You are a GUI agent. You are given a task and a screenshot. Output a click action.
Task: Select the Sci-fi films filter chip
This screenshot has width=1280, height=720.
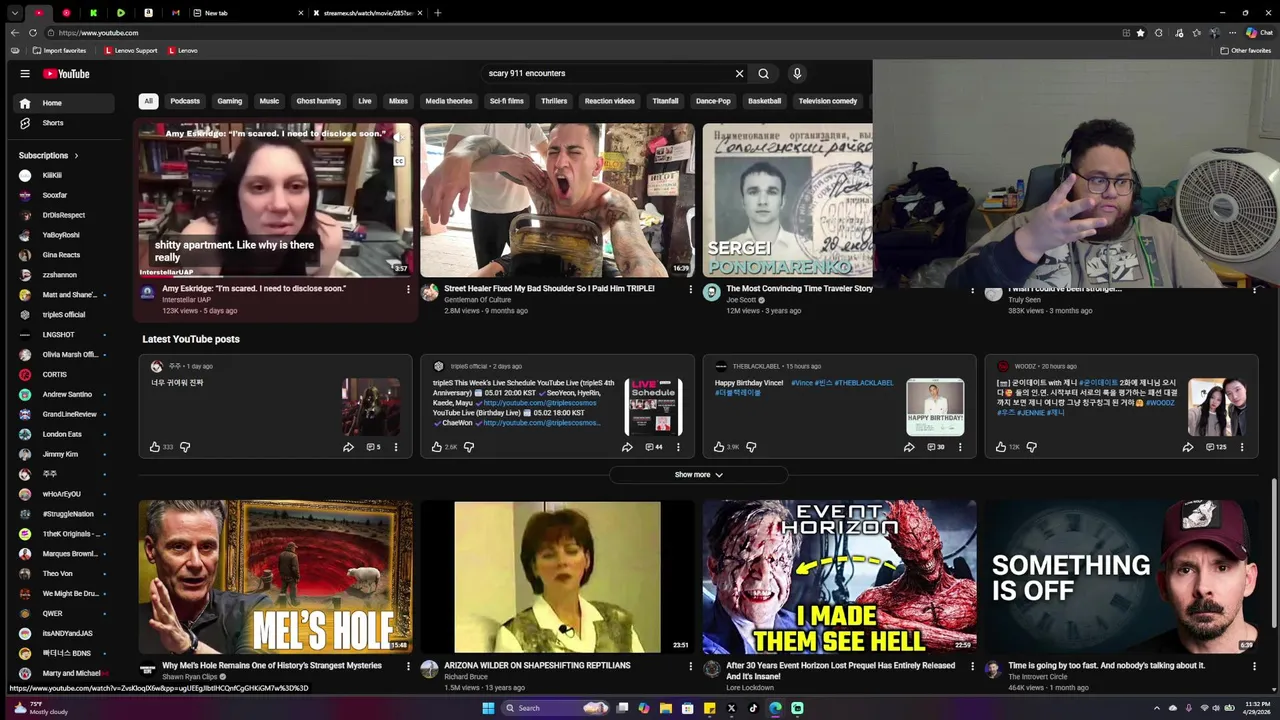(507, 101)
